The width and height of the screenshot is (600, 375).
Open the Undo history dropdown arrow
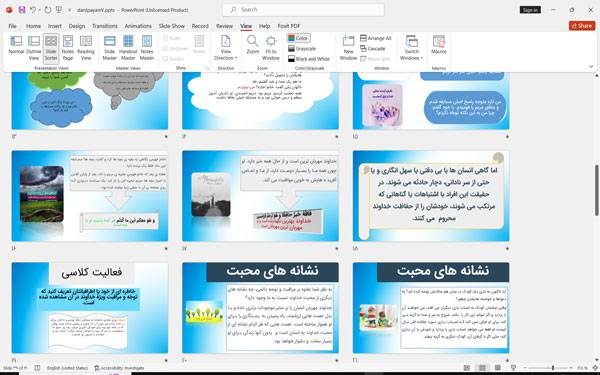pos(40,10)
